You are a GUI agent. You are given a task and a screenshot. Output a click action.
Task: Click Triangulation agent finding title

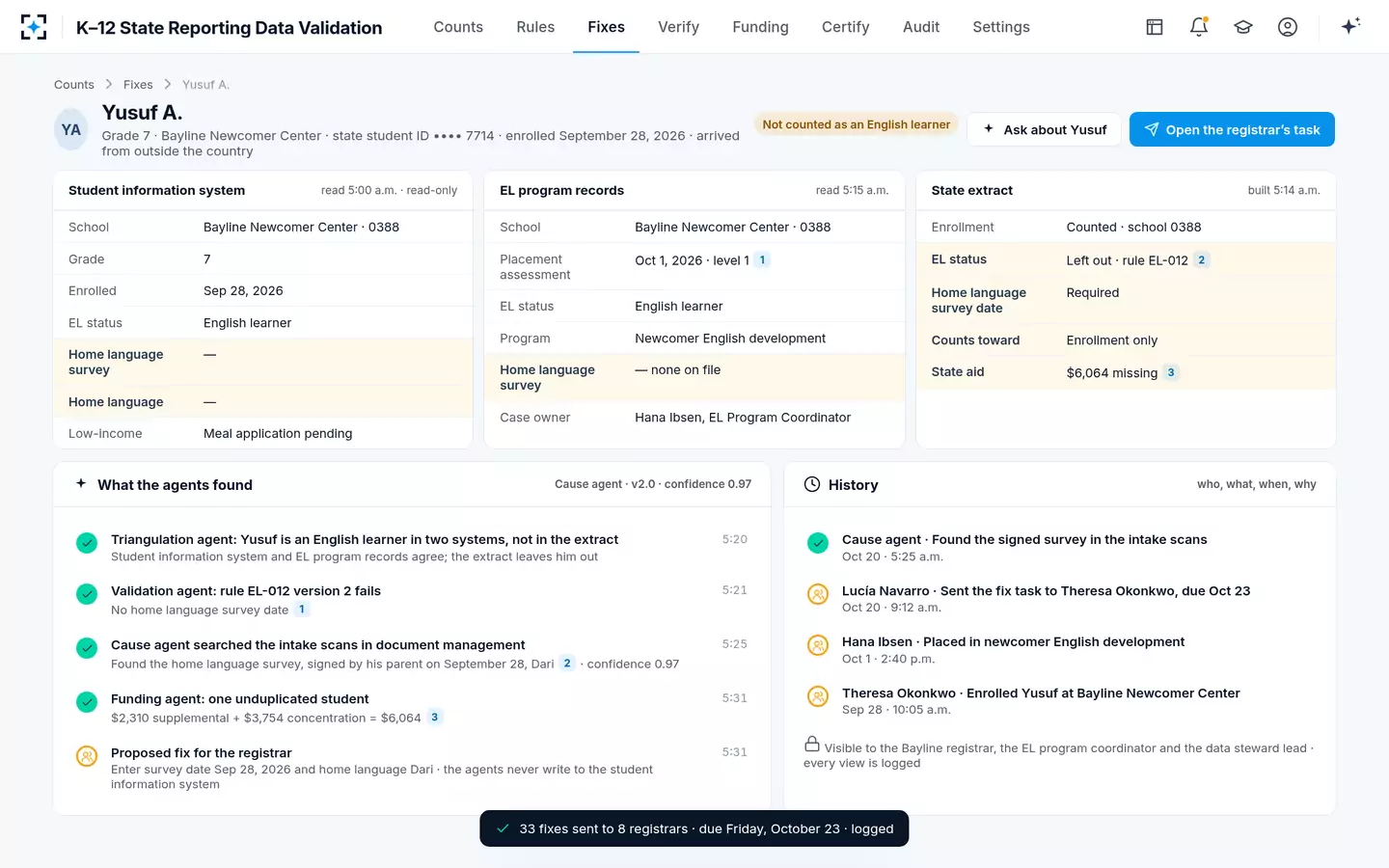(365, 539)
